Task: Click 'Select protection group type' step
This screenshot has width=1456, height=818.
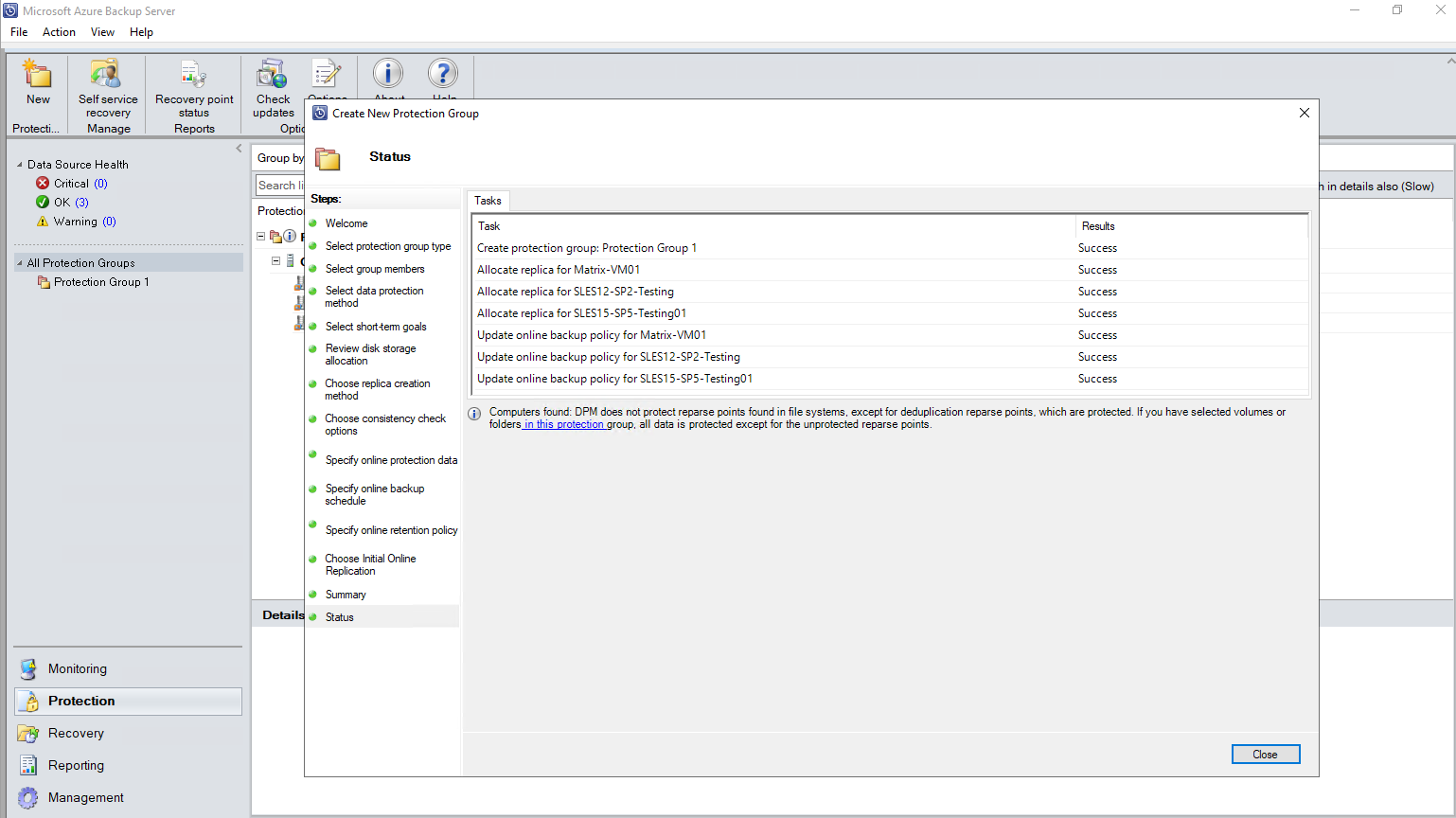Action: coord(388,246)
